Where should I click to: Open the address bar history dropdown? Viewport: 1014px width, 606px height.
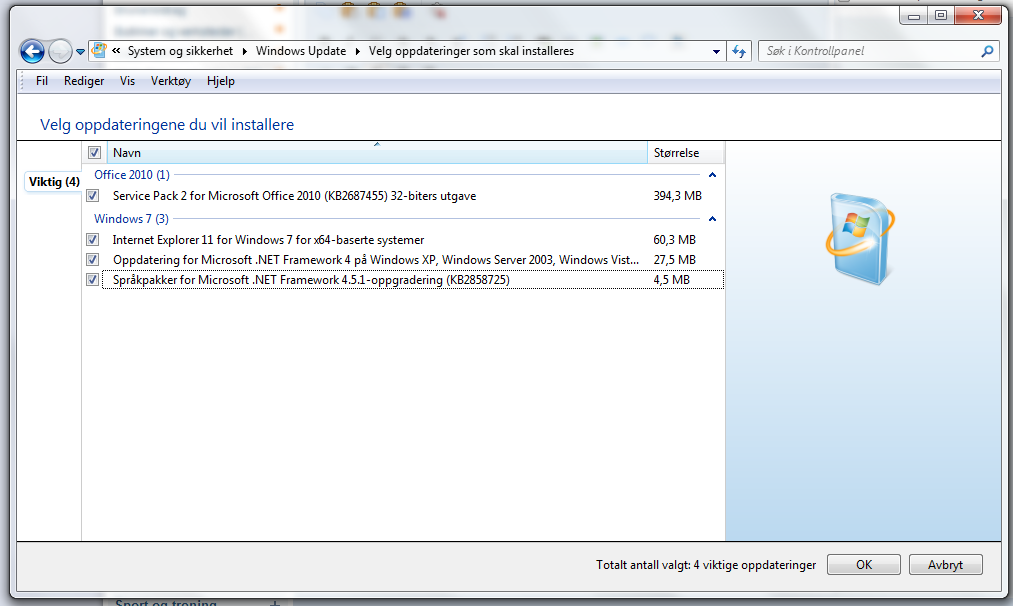[717, 52]
